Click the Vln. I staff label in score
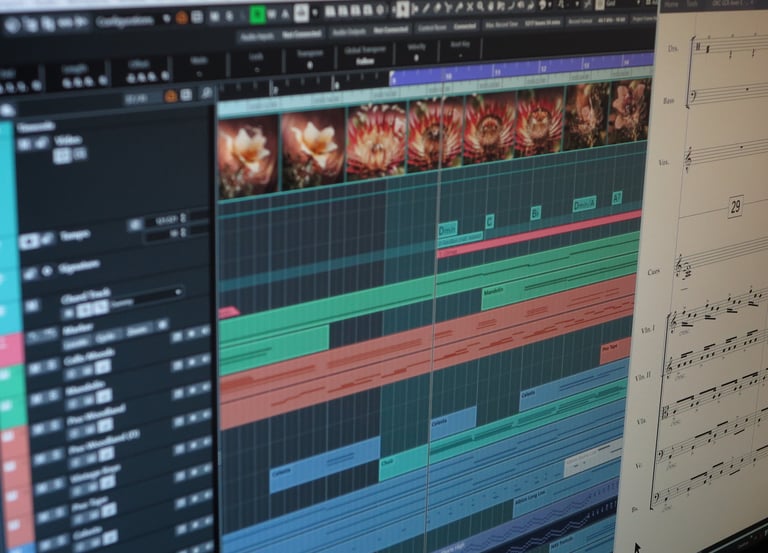The width and height of the screenshot is (768, 553). [648, 330]
